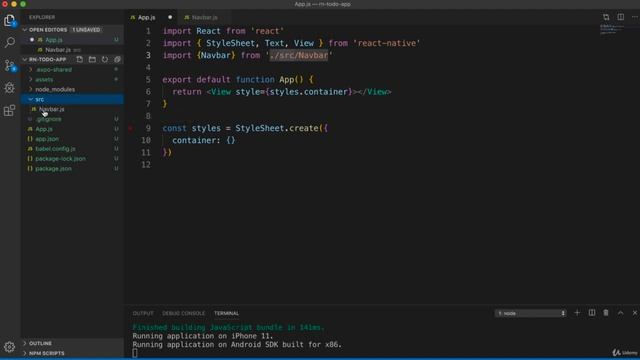Open the .gitignore file
Screen dimensions: 640x360
[x=49, y=119]
